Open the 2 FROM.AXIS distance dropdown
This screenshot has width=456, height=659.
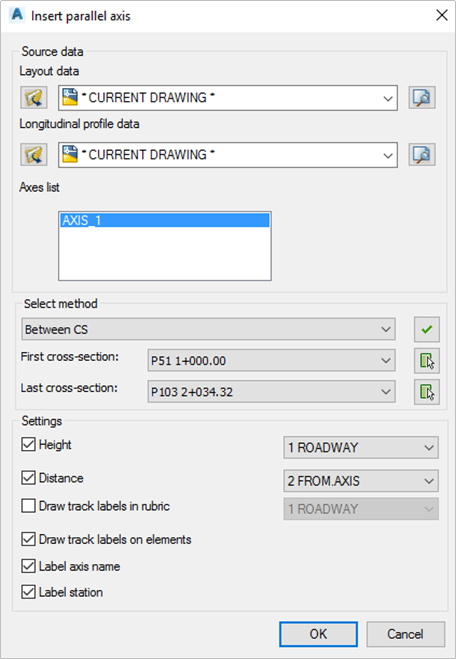(x=361, y=481)
